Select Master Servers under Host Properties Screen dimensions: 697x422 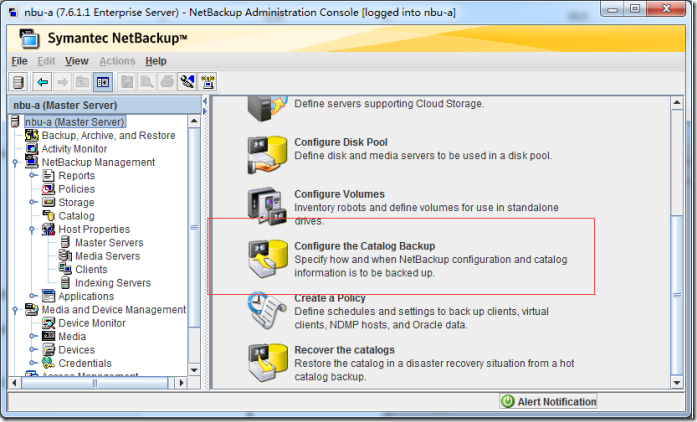109,242
